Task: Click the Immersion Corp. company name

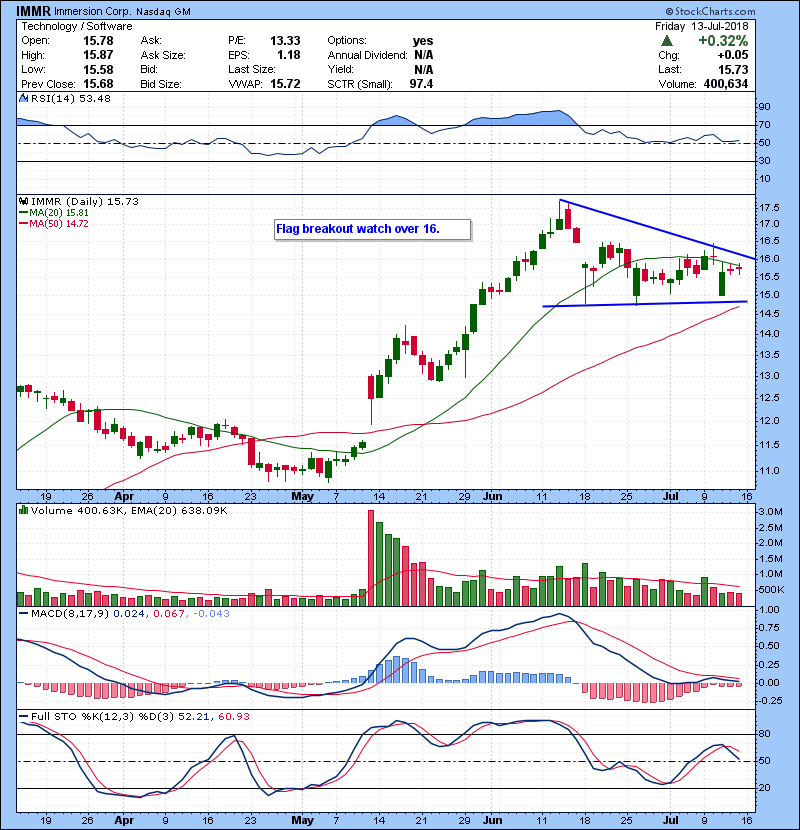Action: 93,12
